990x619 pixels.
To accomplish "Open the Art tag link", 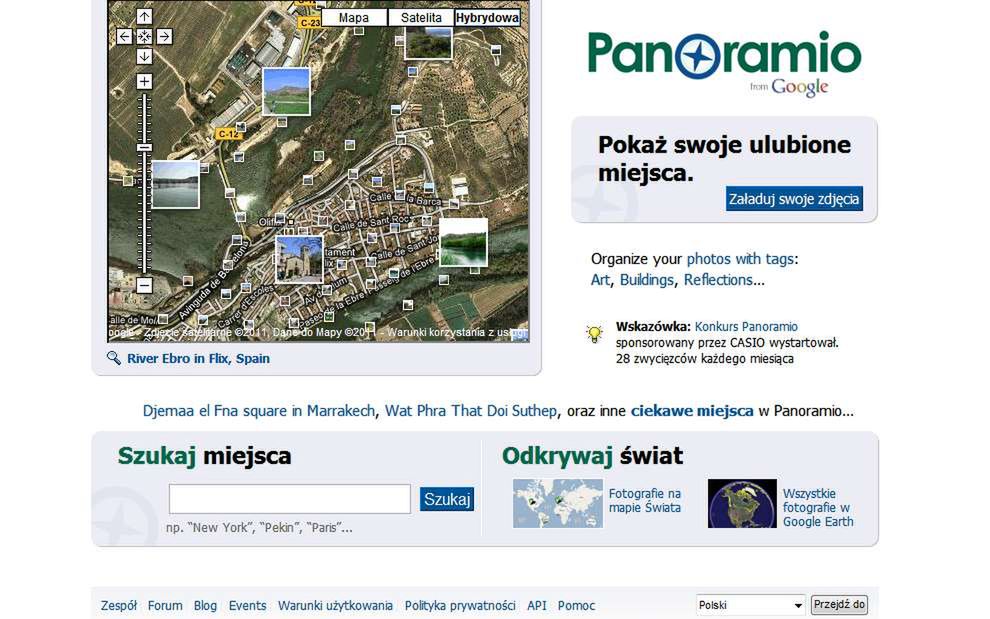I will point(600,280).
